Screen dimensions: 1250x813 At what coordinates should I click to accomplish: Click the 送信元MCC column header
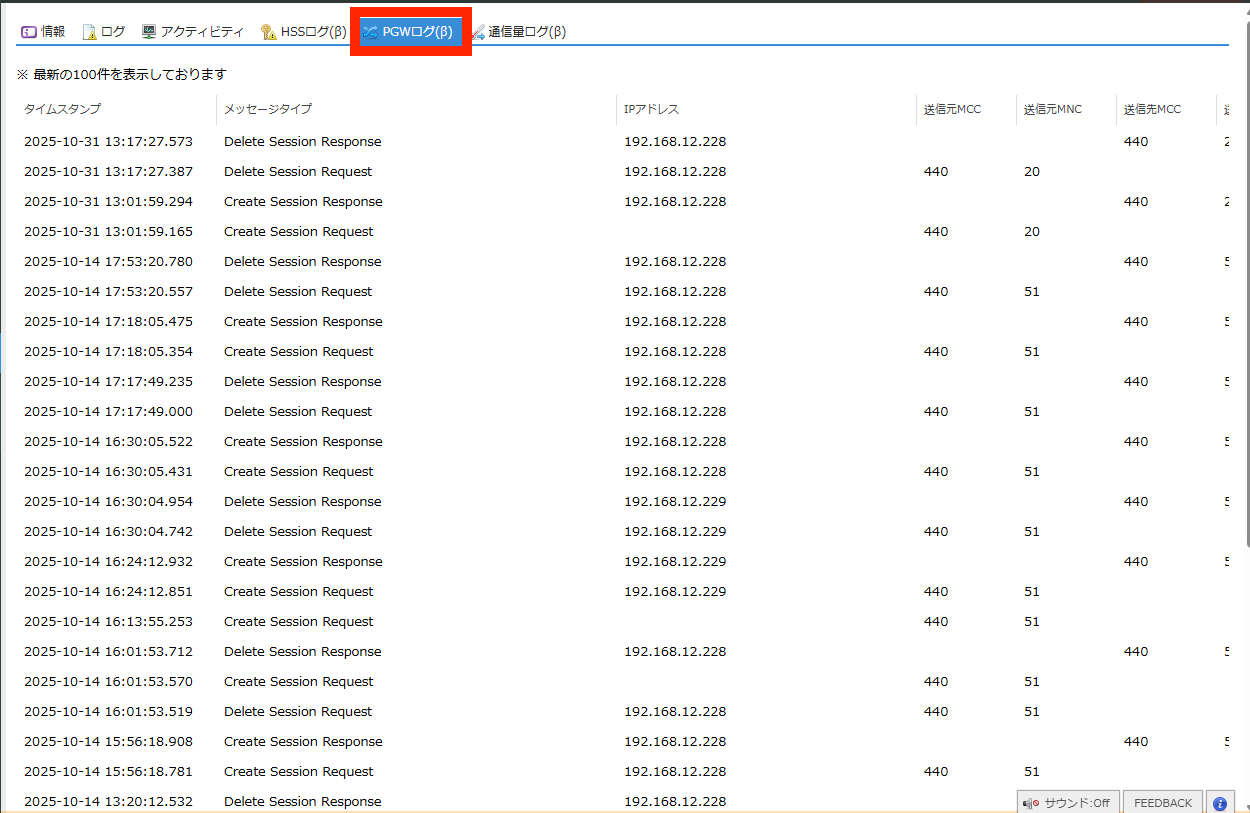(952, 109)
